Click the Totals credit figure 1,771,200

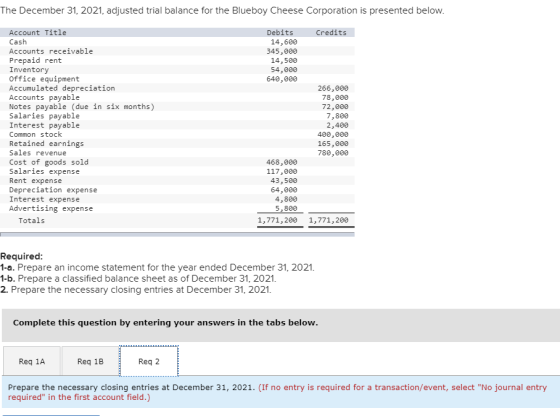coord(329,220)
